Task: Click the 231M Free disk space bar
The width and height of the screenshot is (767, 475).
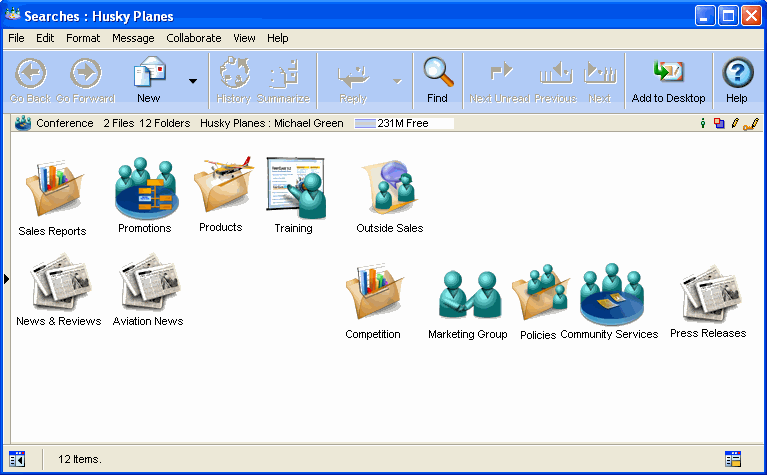Action: point(404,124)
